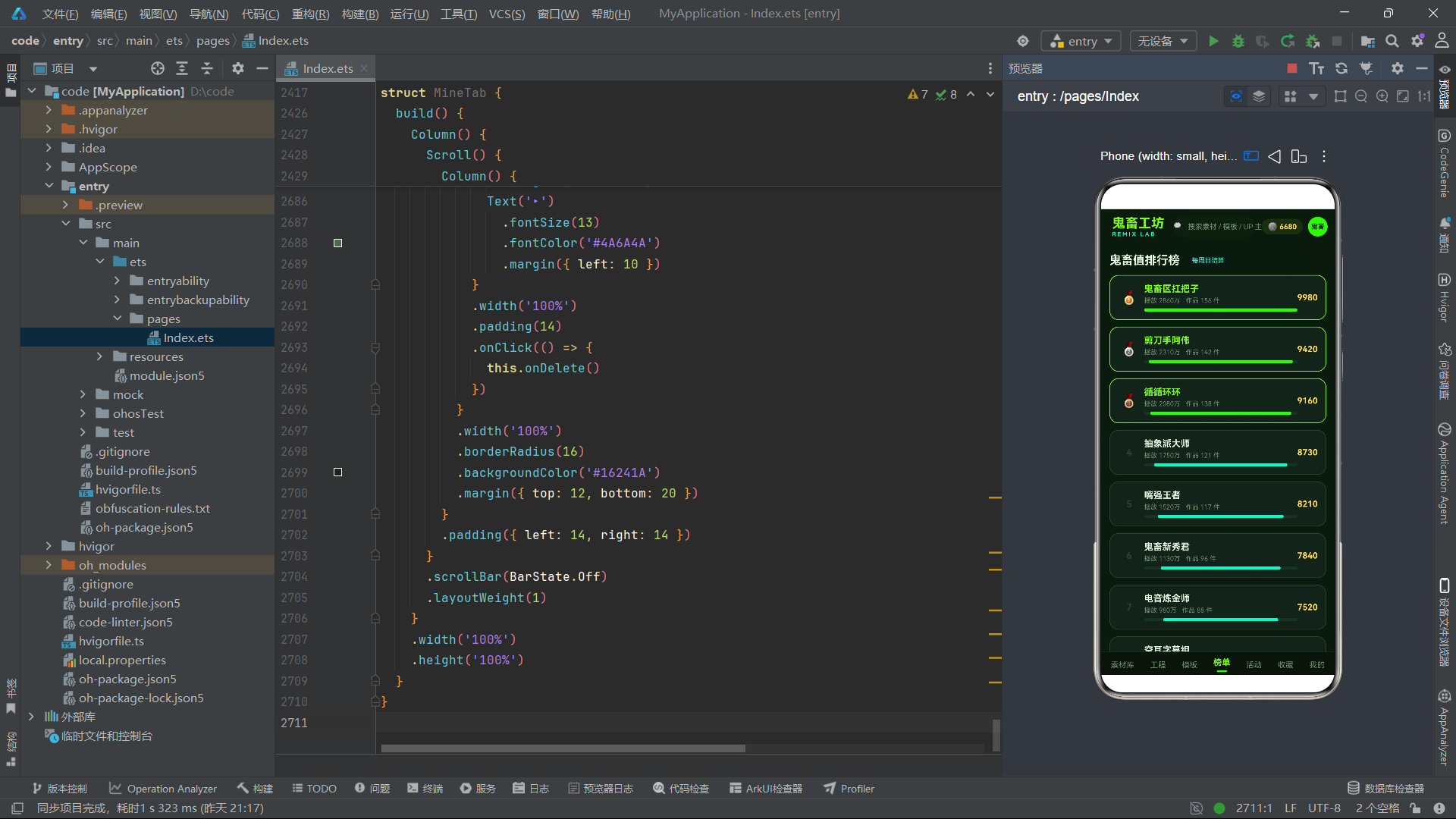Open the preview layout grid dropdown
This screenshot has width=1456, height=819.
pos(1313,96)
